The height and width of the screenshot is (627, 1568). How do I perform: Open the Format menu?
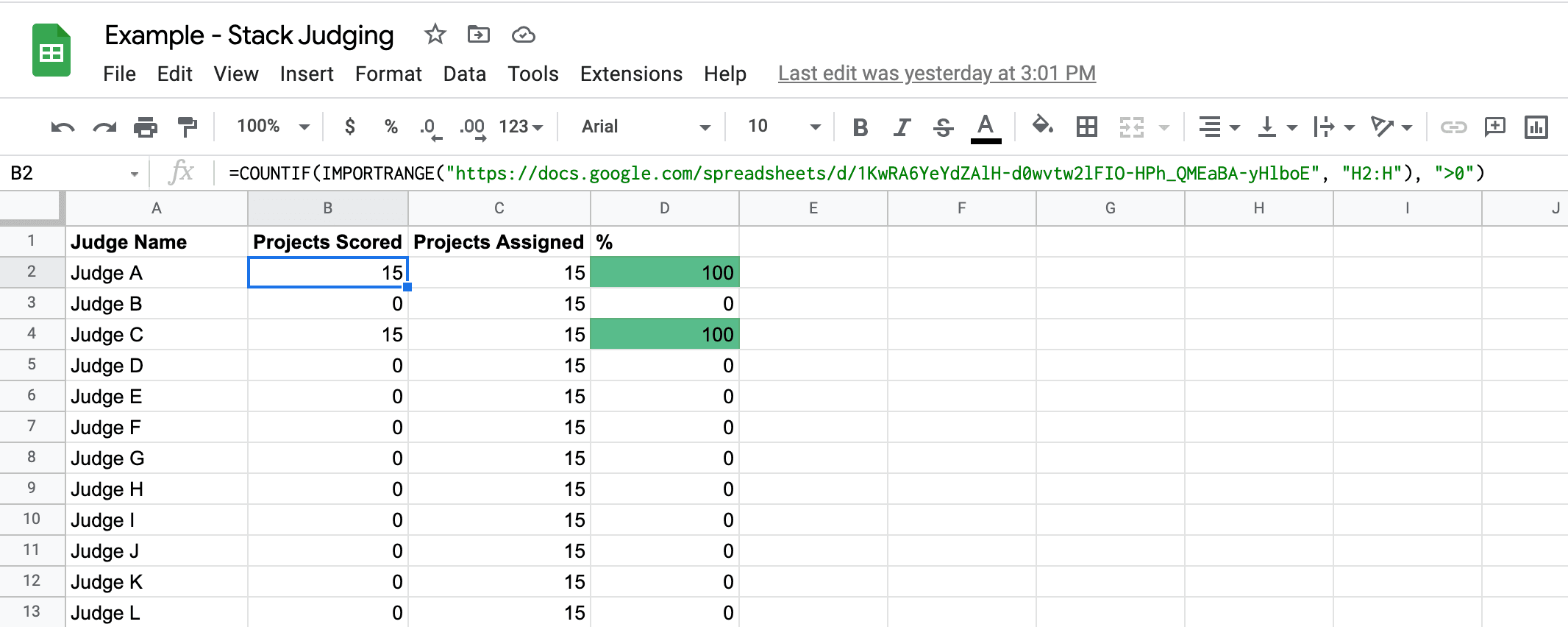(388, 74)
